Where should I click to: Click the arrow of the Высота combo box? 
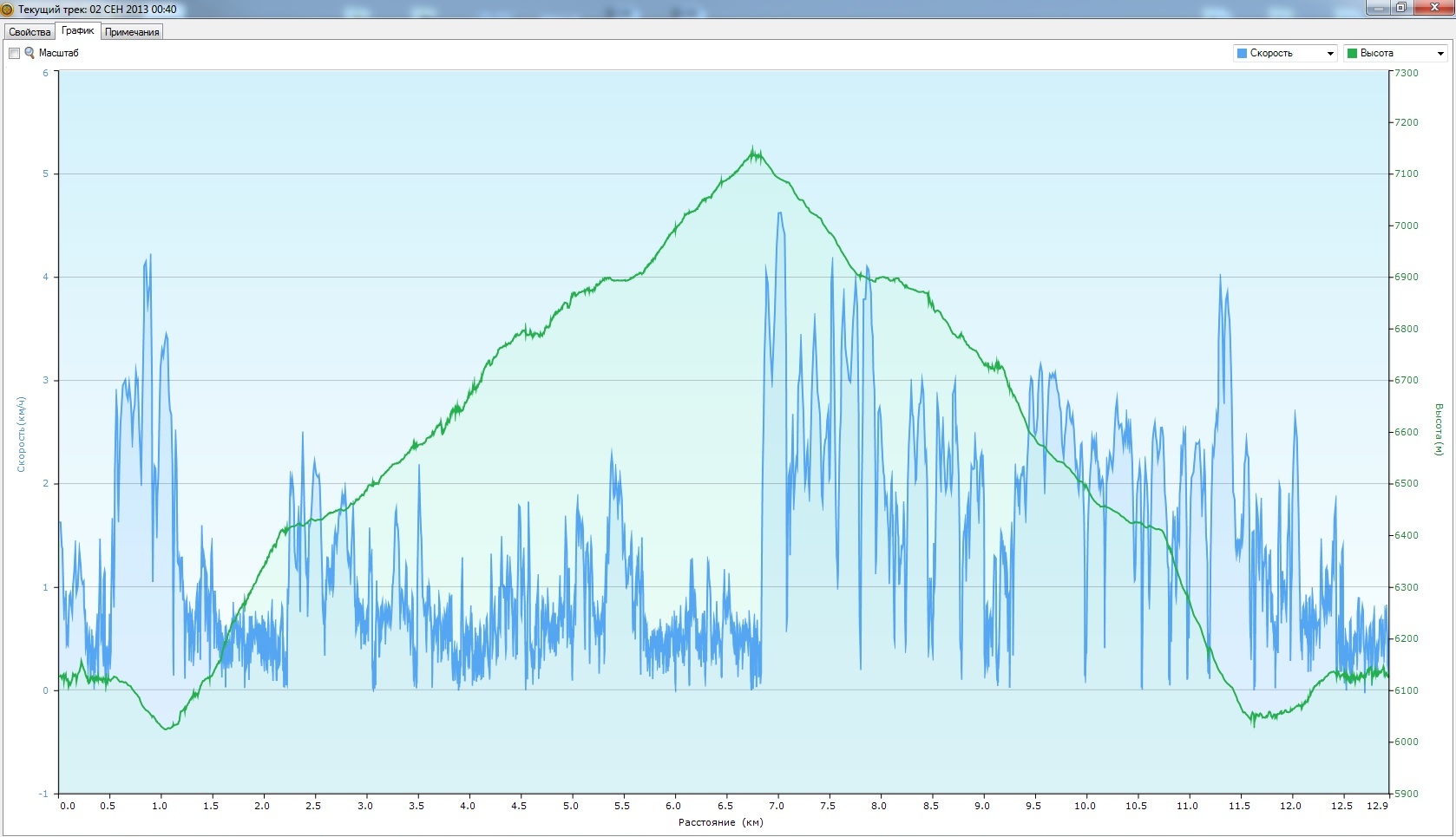(1440, 54)
